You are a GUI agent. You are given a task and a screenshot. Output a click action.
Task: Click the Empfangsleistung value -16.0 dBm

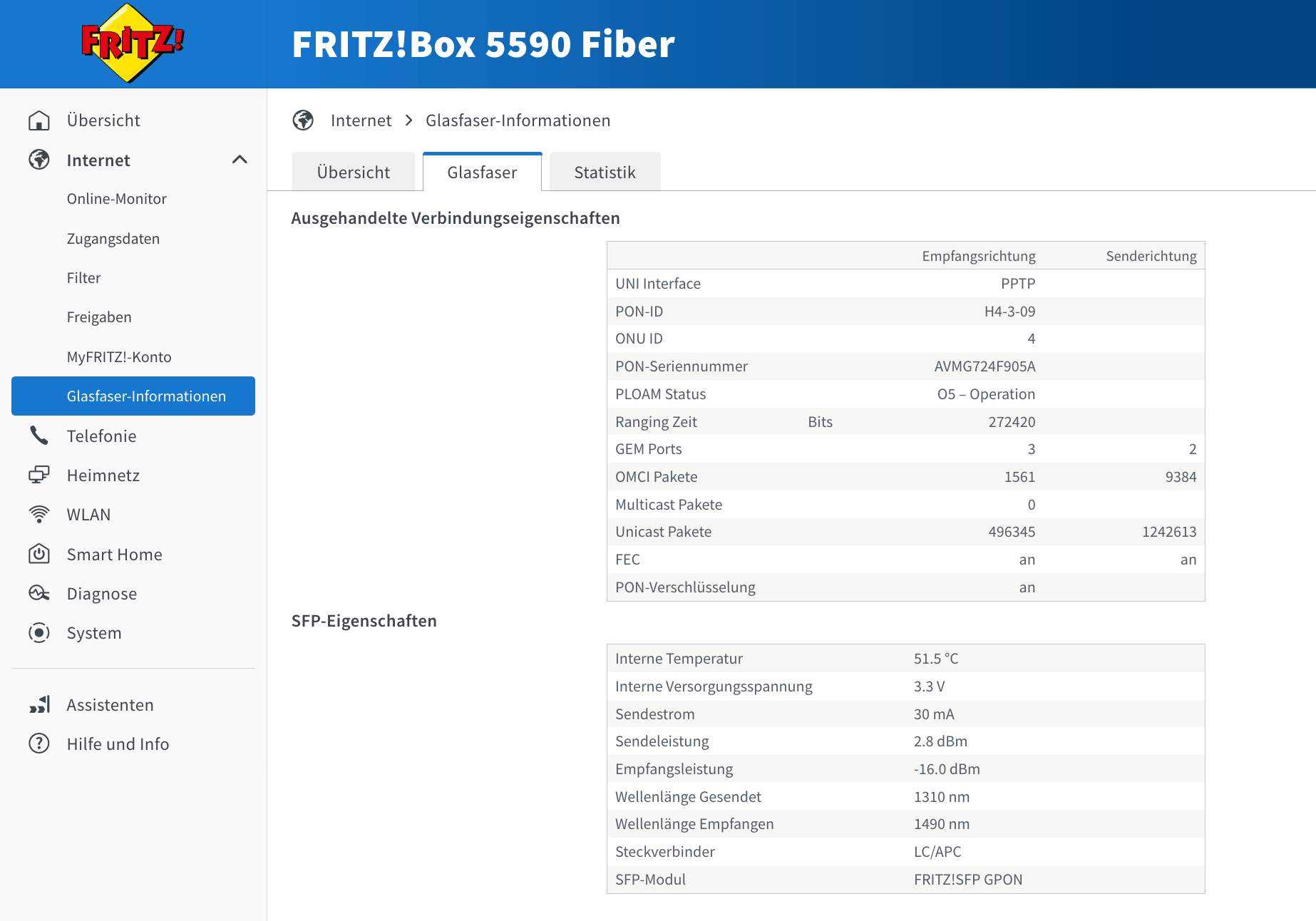(x=947, y=769)
